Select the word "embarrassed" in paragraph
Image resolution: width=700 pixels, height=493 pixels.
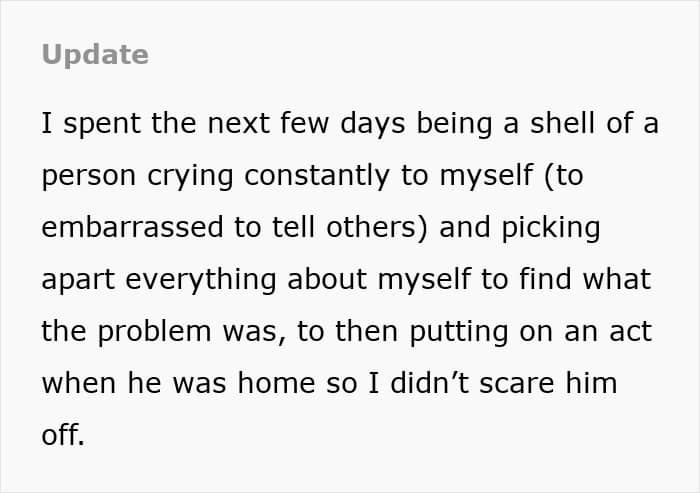point(132,227)
